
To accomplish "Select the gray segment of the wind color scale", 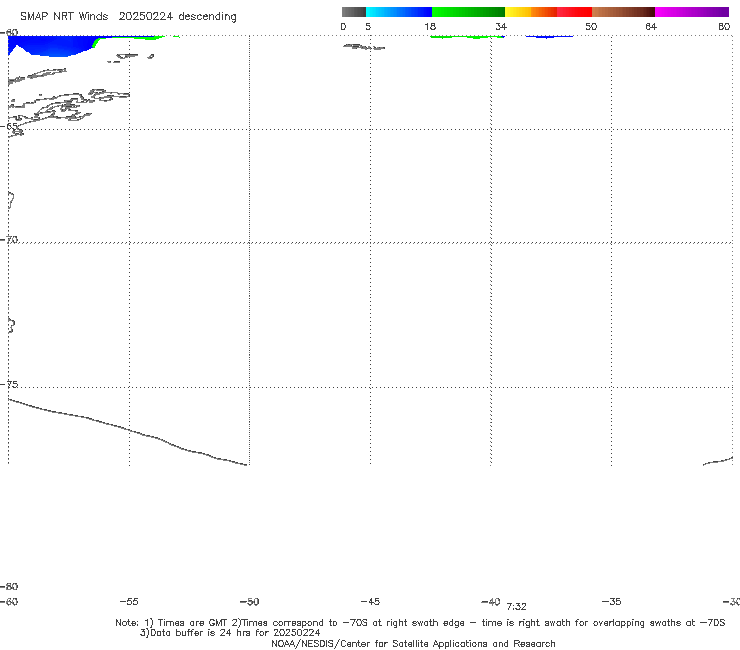I will click(353, 12).
